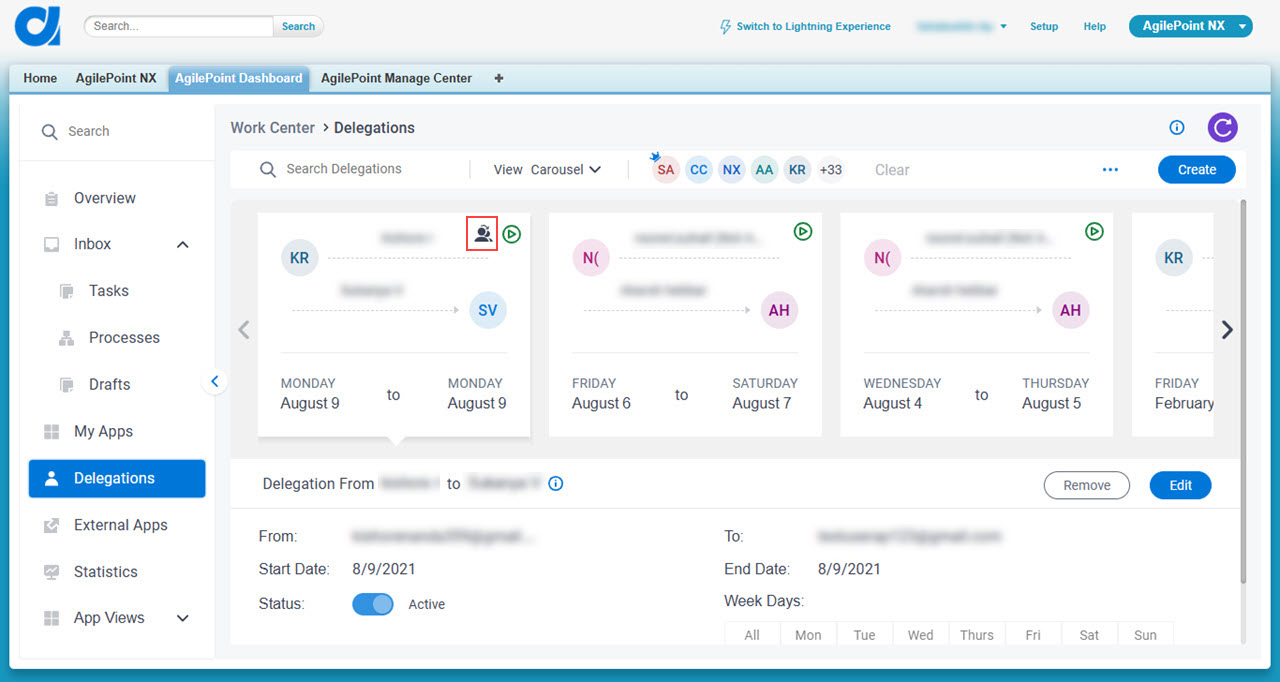Open the AgilePoint NX app dropdown

point(1190,26)
